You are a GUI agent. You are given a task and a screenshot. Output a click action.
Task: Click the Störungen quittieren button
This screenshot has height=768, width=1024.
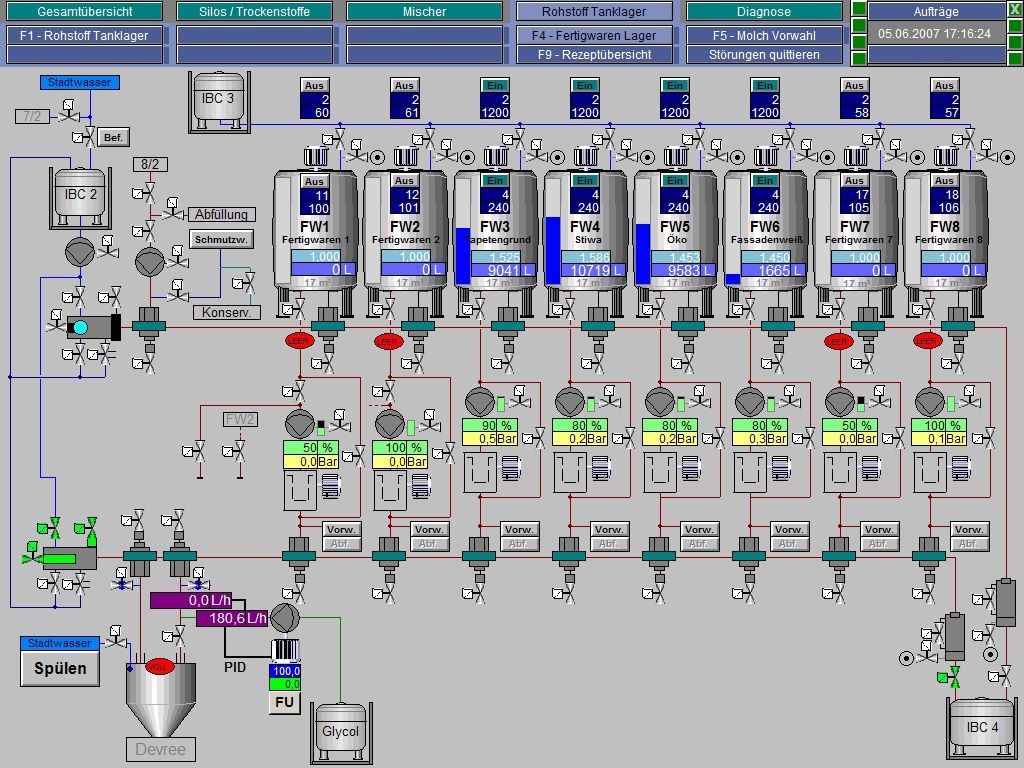coord(764,55)
